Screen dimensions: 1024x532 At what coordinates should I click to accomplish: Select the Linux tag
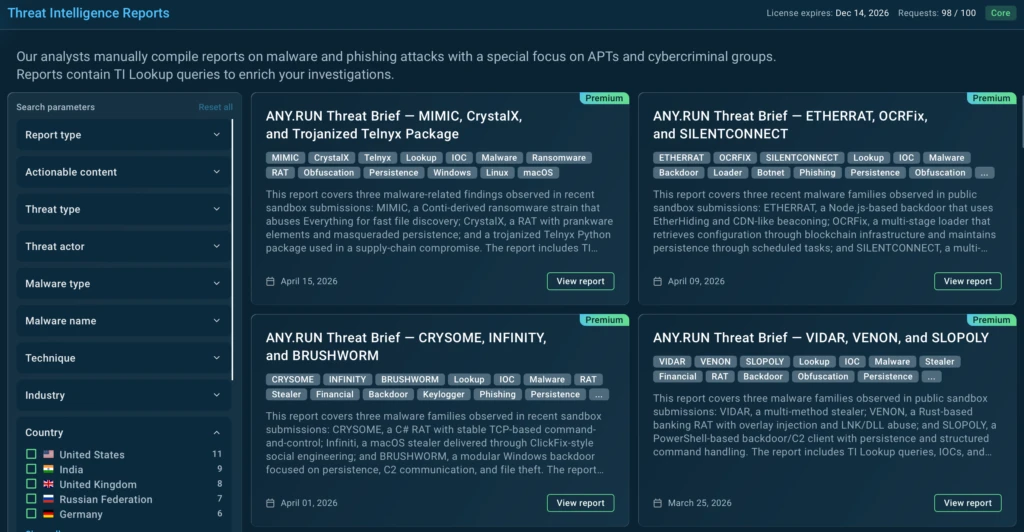point(497,173)
